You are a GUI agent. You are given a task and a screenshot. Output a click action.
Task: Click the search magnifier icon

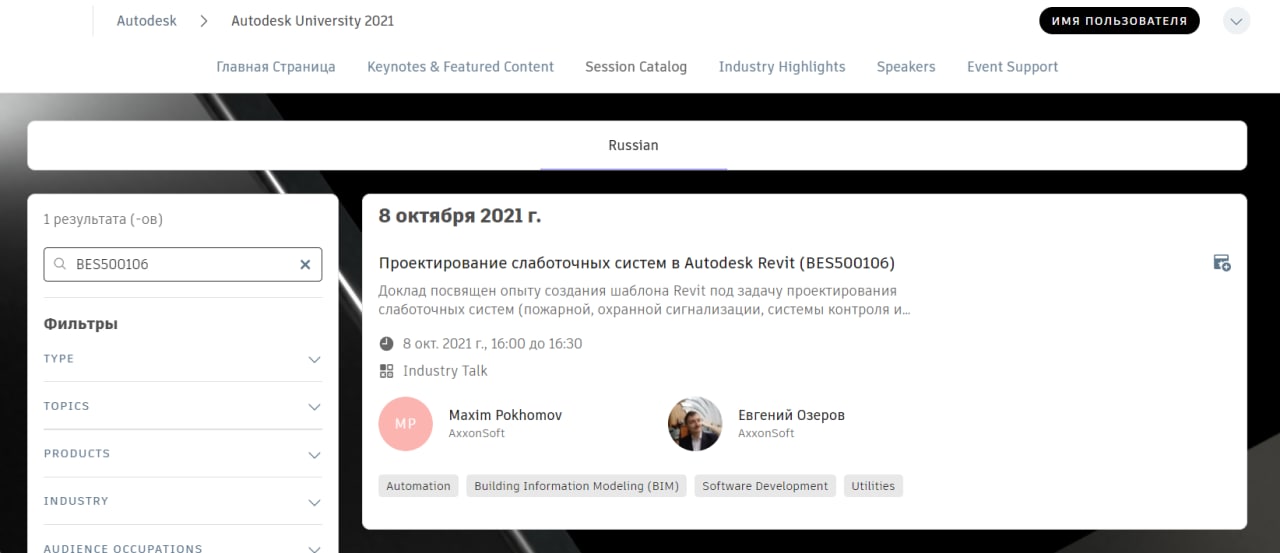tap(60, 265)
